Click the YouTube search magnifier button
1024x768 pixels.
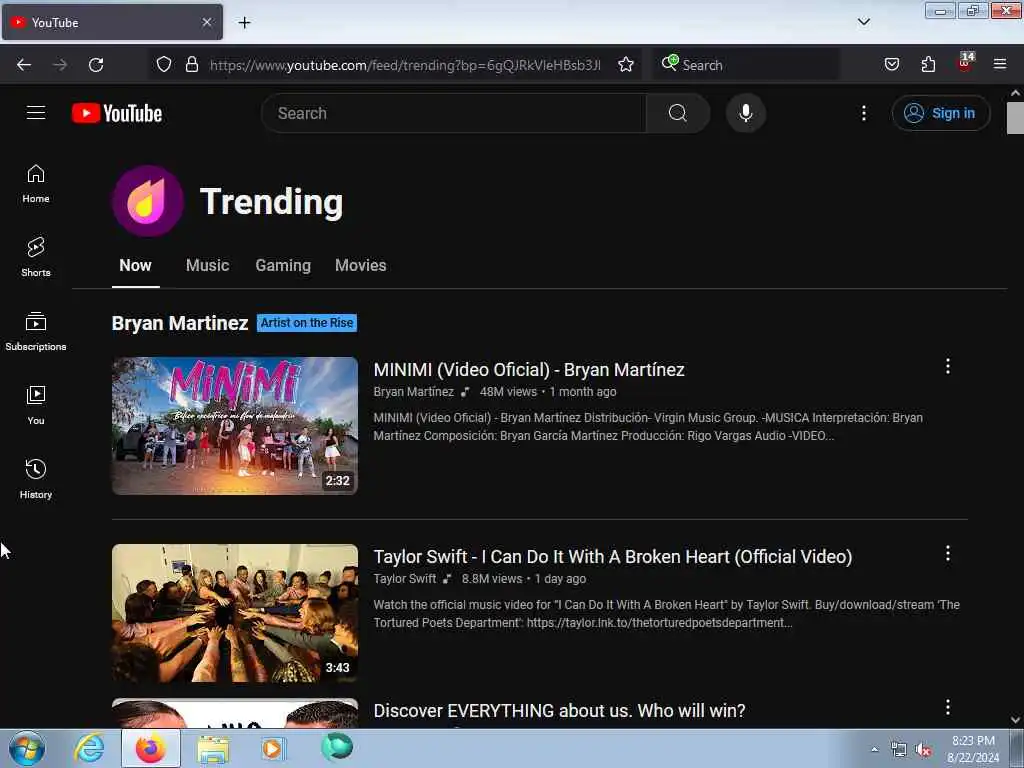[678, 113]
